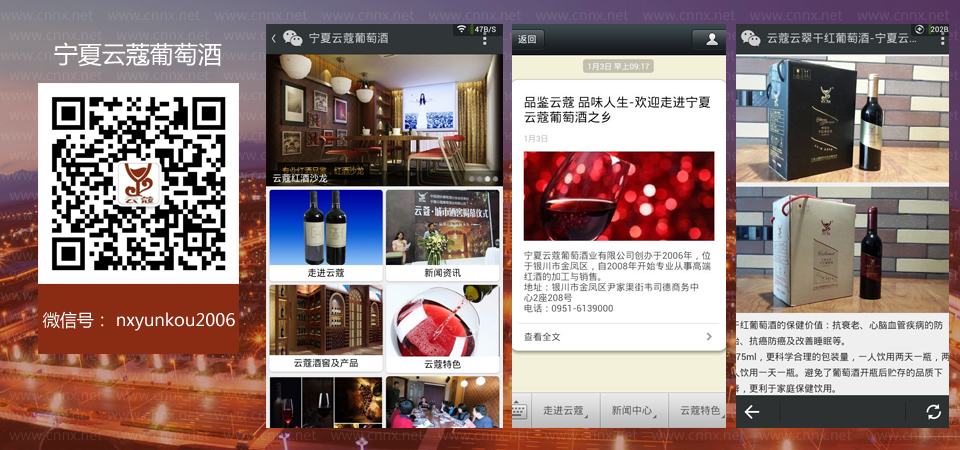The image size is (960, 450).
Task: Click the white gift box wine photo
Action: tap(842, 249)
